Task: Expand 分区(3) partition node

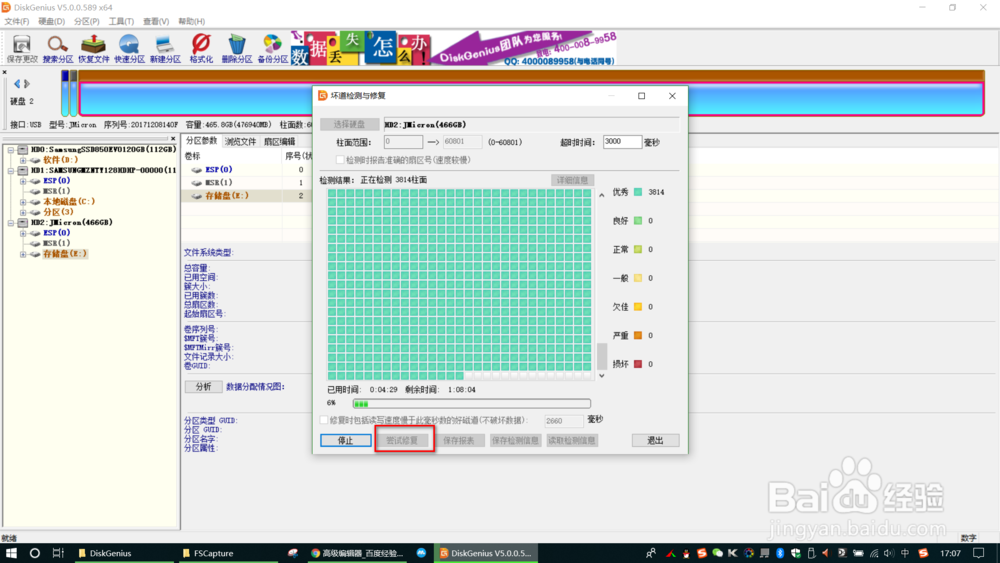Action: [23, 212]
